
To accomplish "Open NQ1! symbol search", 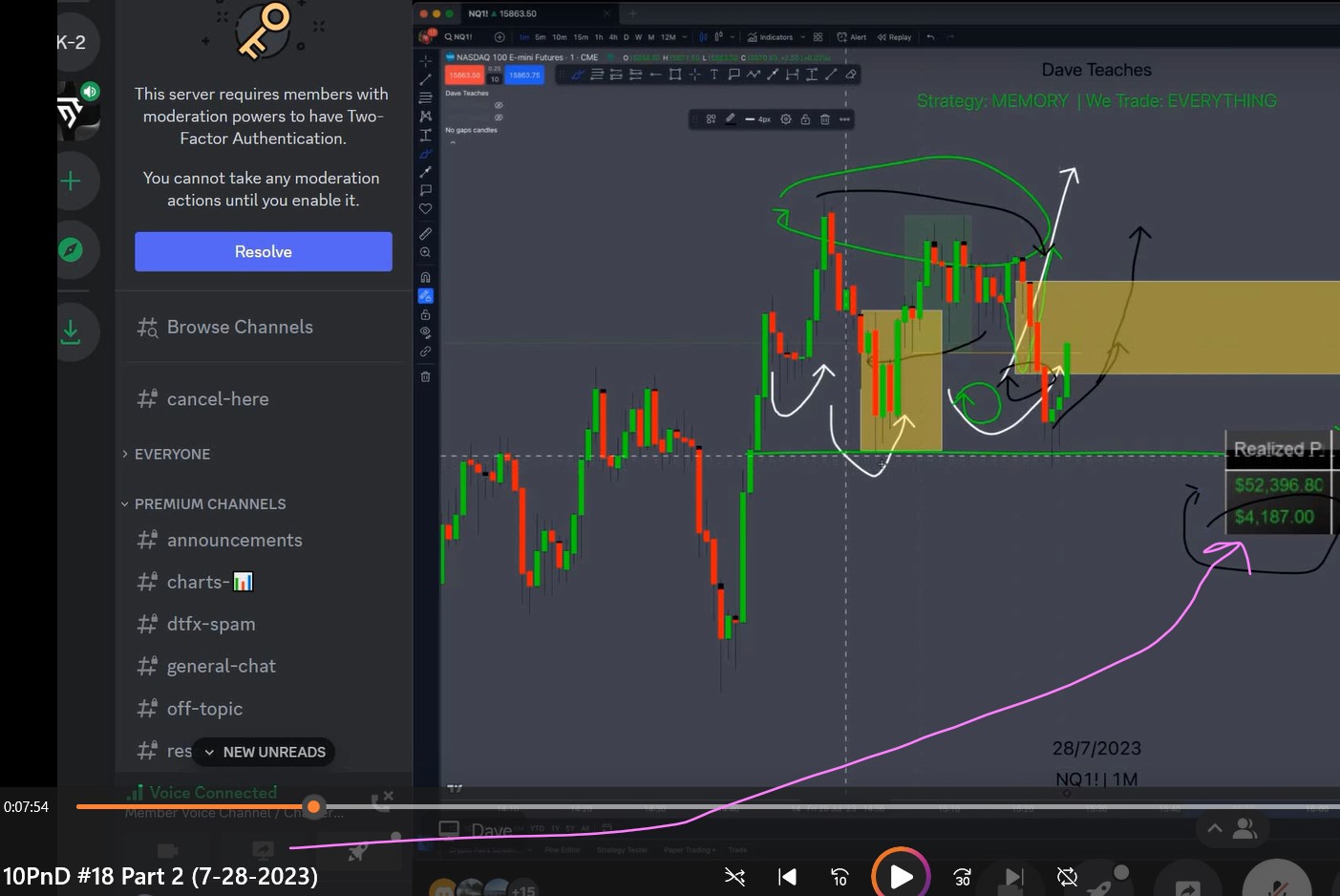I will point(459,37).
